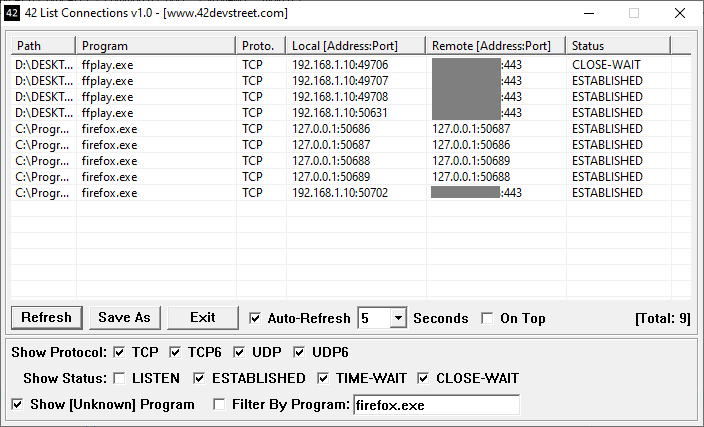
Task: Click the Refresh button
Action: coord(47,318)
